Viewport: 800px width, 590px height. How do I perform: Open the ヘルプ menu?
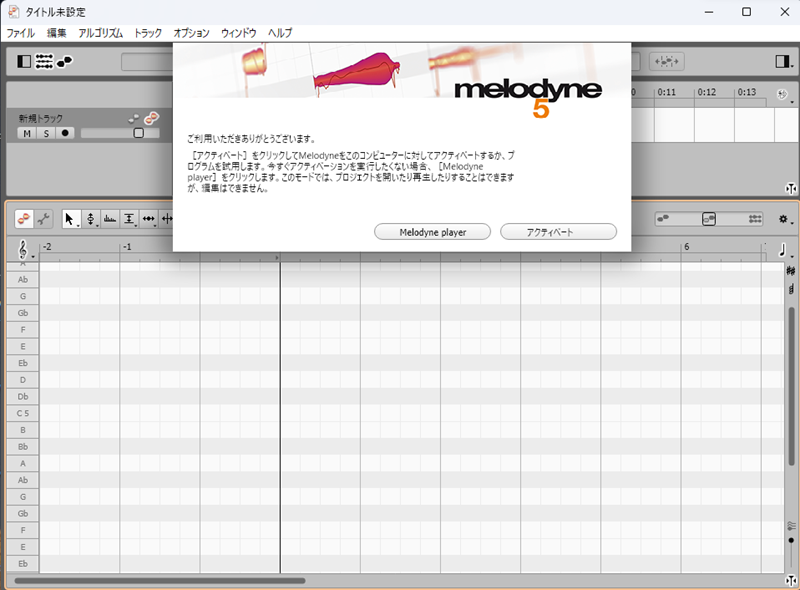tap(280, 33)
